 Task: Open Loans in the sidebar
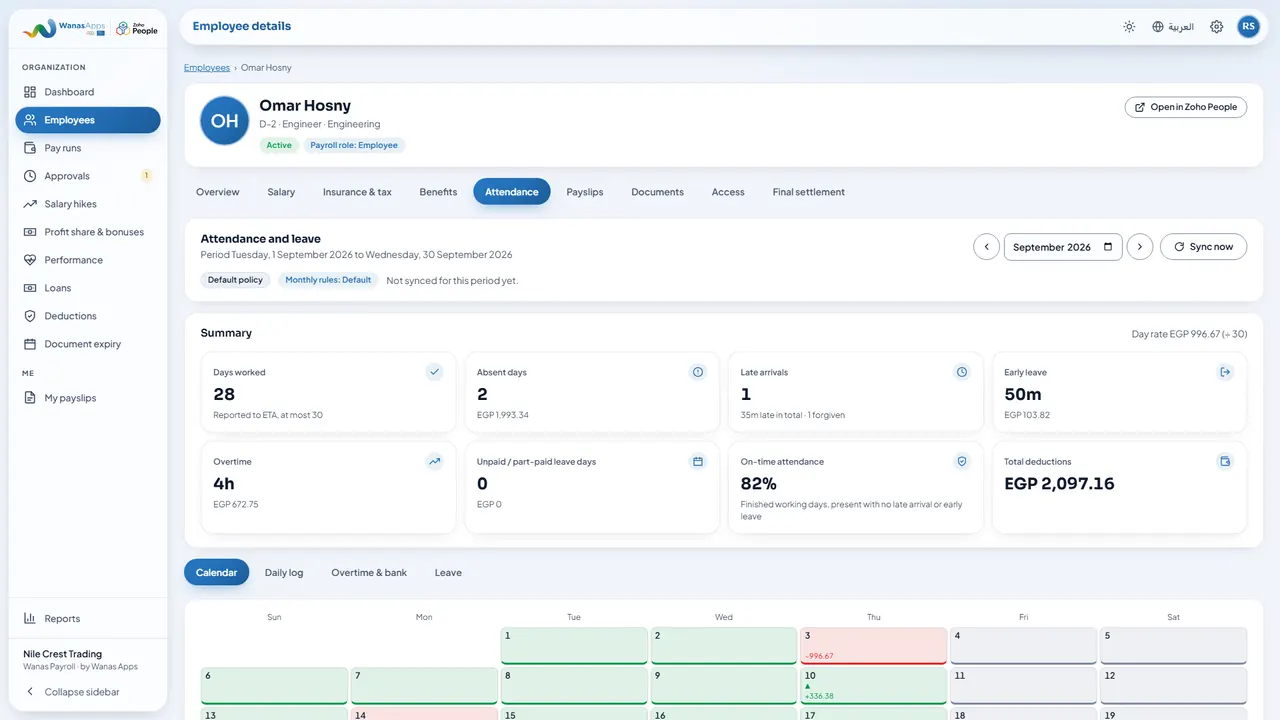coord(88,288)
